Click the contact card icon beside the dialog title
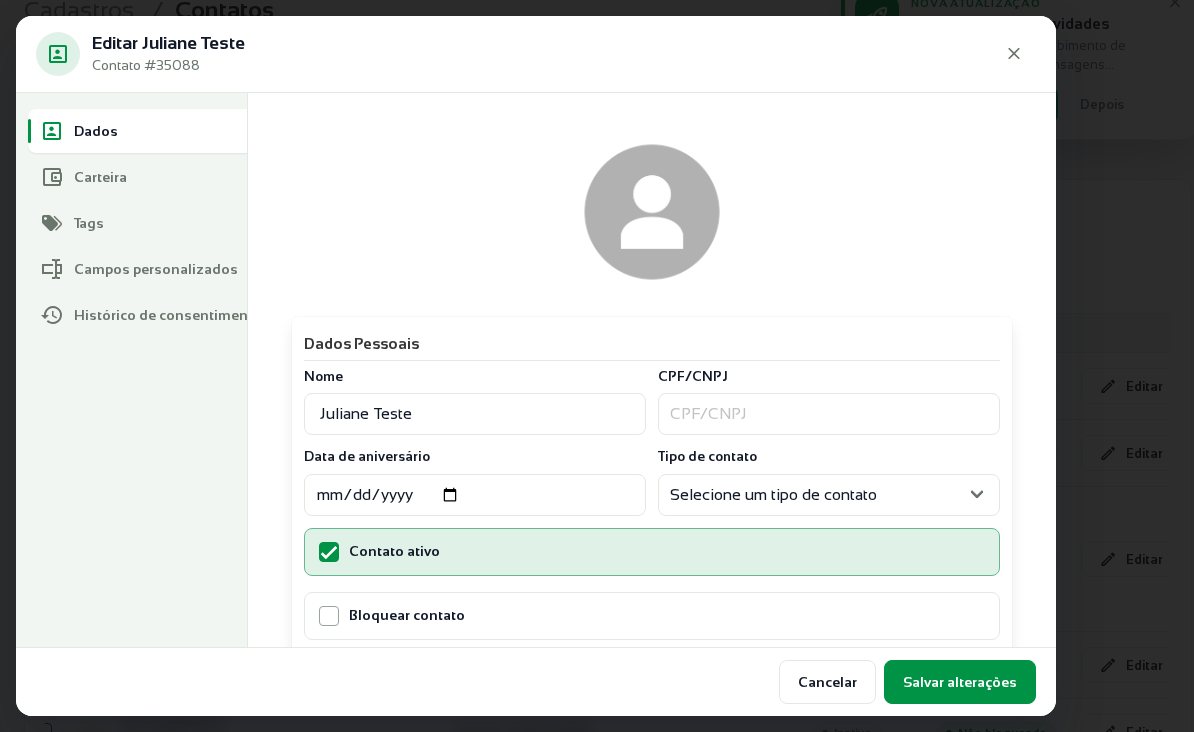Viewport: 1194px width, 732px height. tap(58, 54)
